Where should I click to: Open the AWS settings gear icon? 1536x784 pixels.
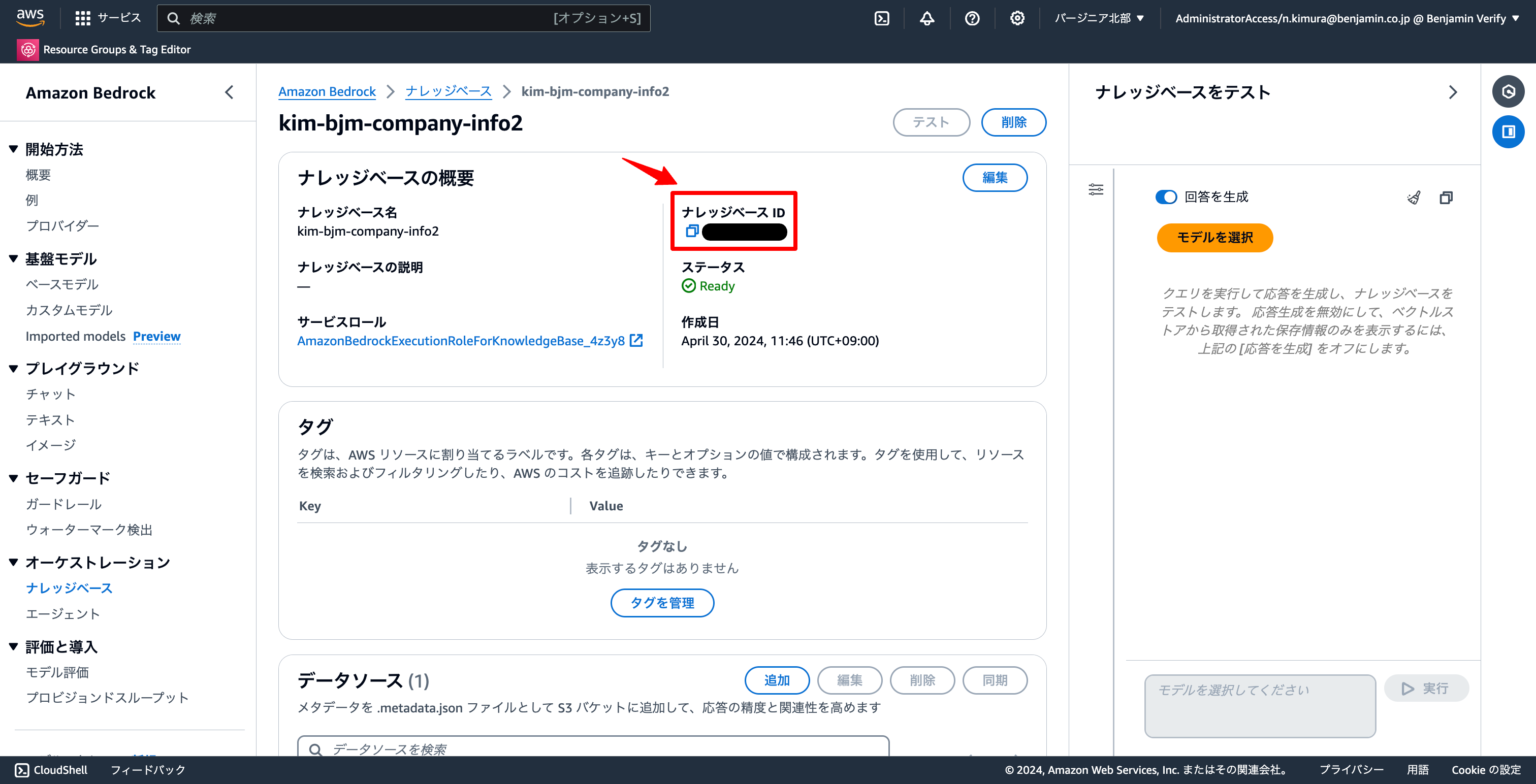[x=1017, y=18]
